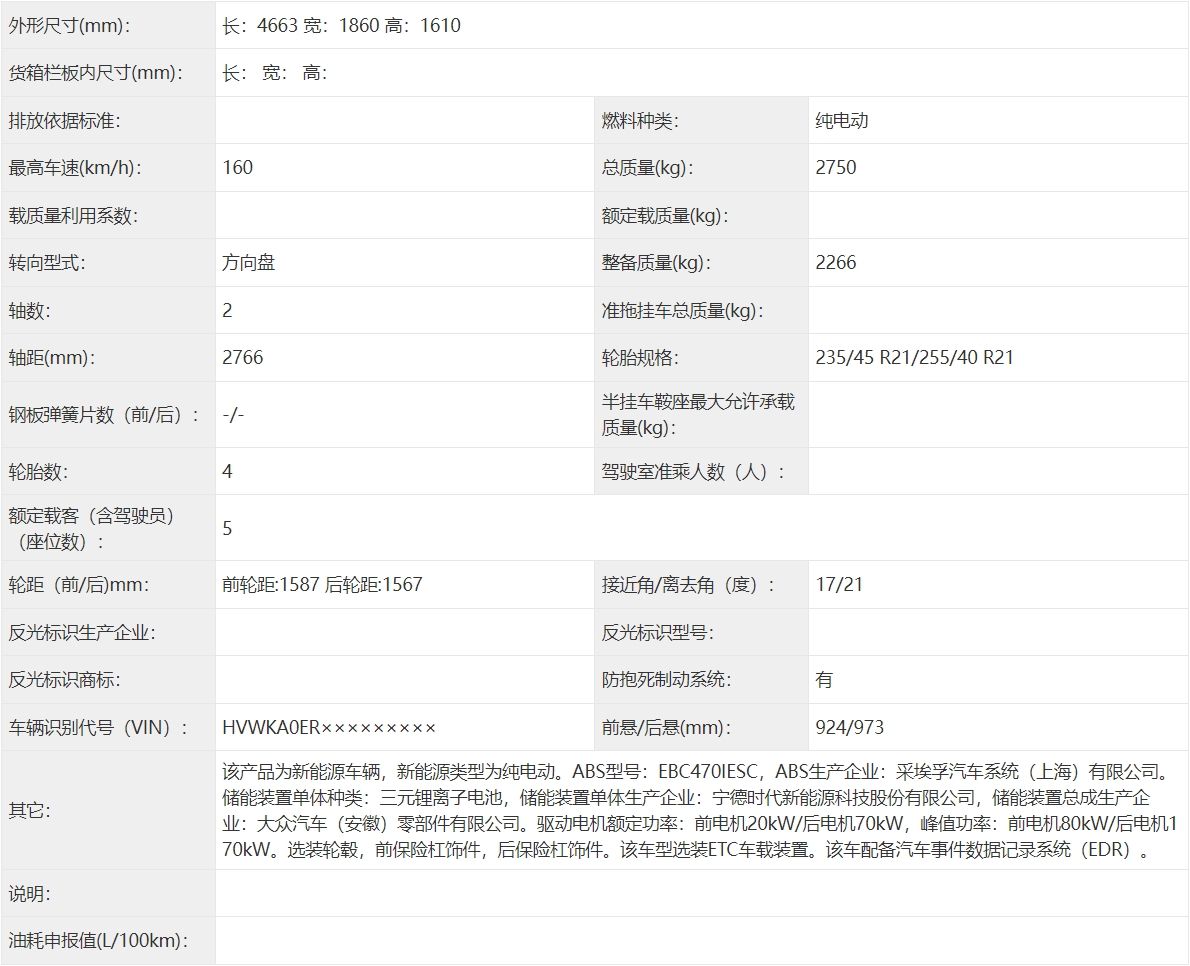Image resolution: width=1190 pixels, height=966 pixels.
Task: Click the 反光标识商标 label
Action: click(65, 680)
